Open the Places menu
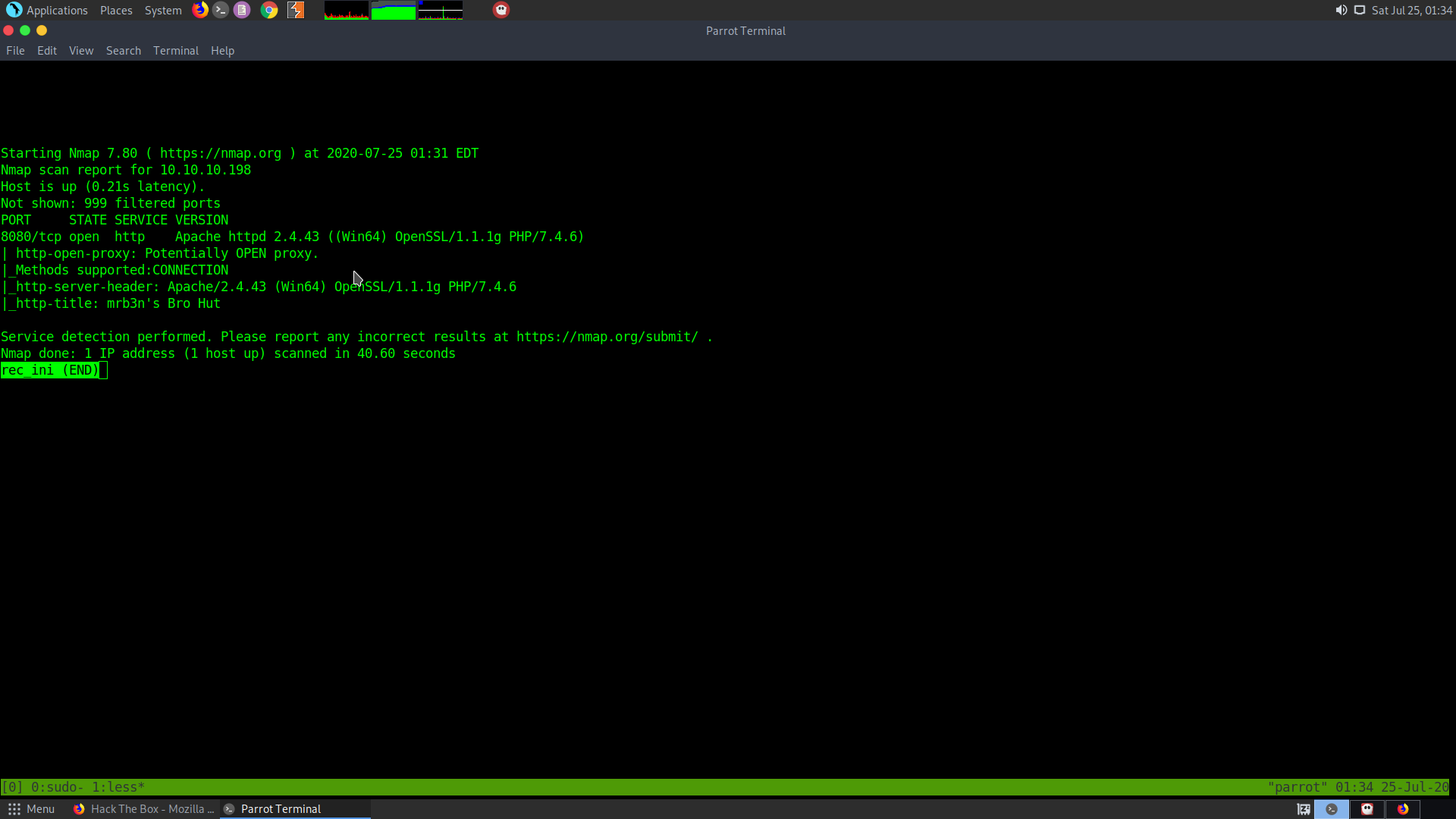 (116, 11)
